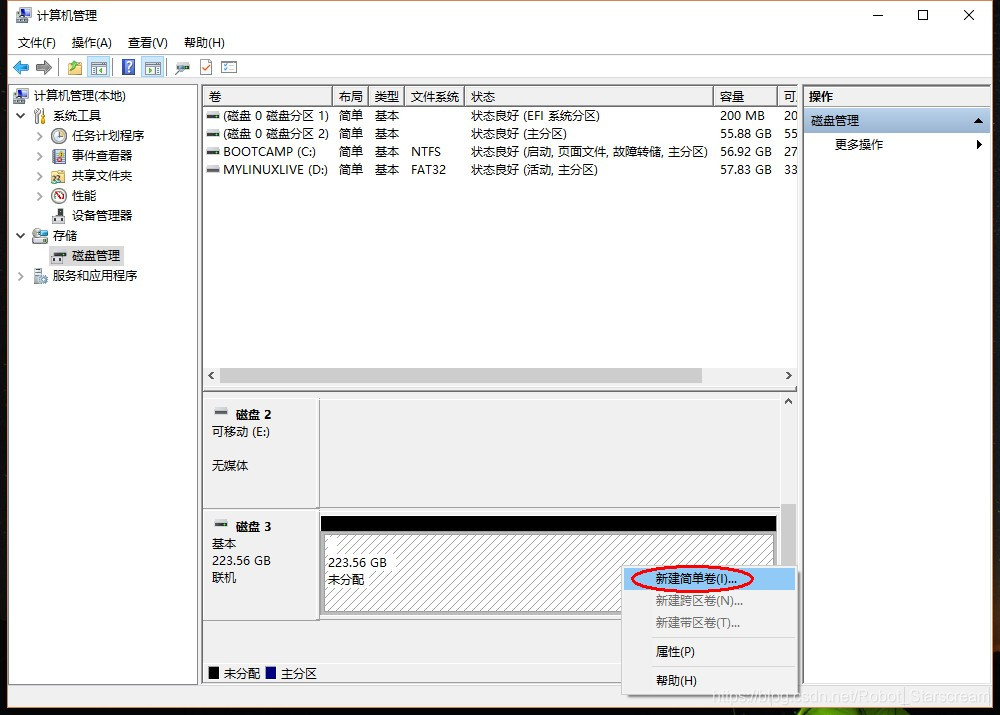Image resolution: width=1000 pixels, height=715 pixels.
Task: Click the 设备管理器 icon
Action: tap(59, 216)
